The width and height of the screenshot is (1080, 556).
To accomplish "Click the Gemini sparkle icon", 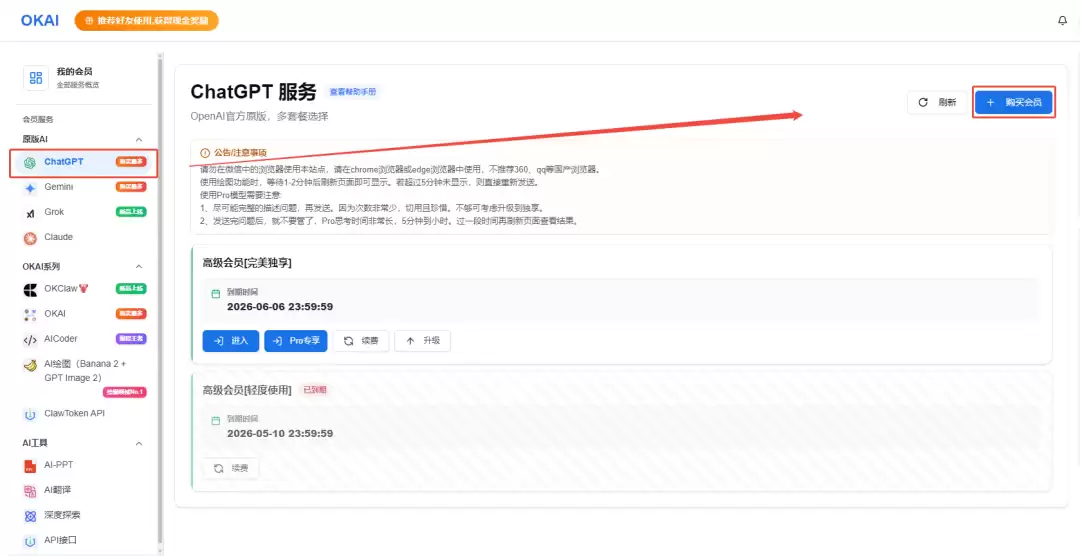I will (x=30, y=187).
